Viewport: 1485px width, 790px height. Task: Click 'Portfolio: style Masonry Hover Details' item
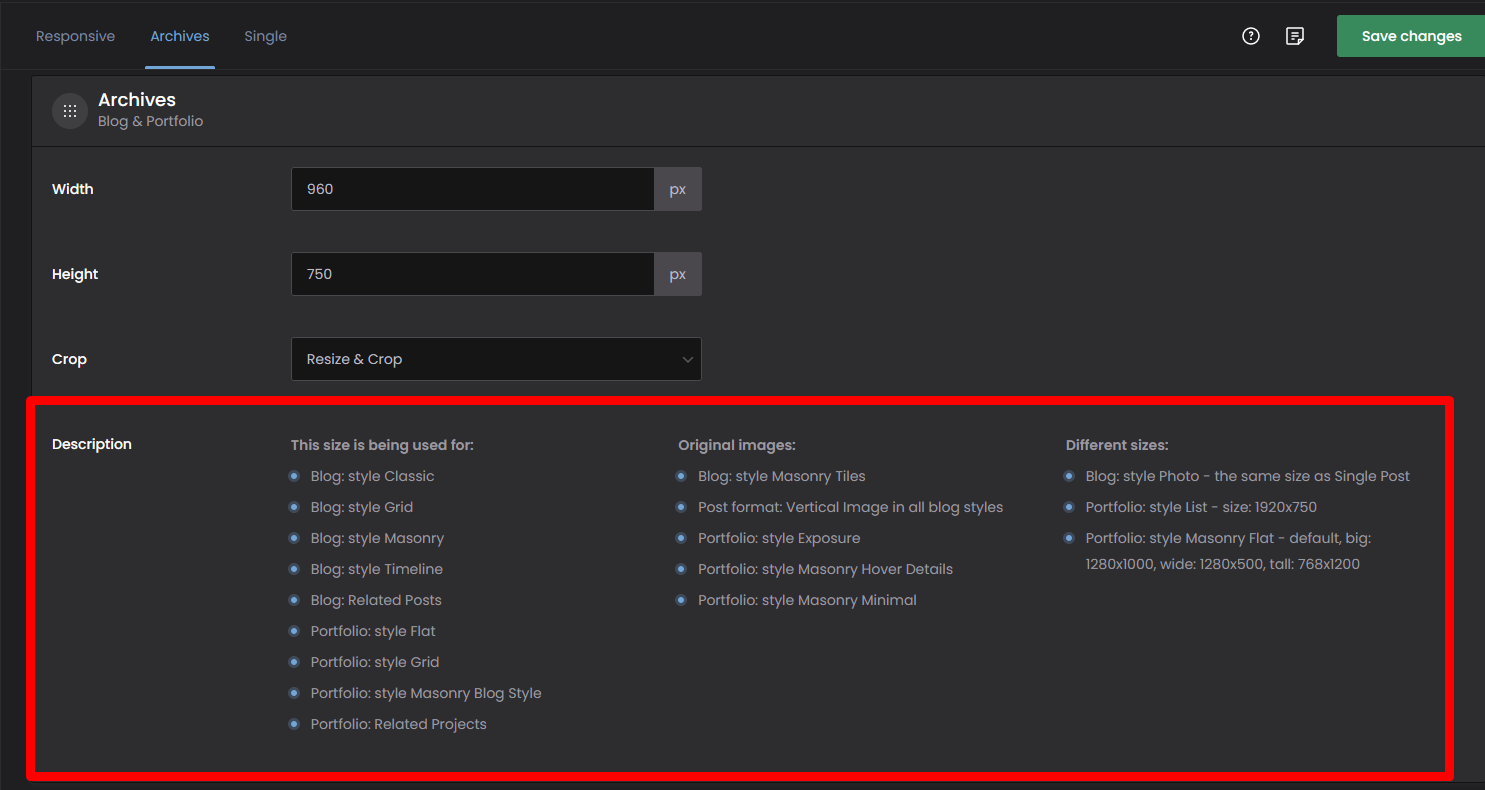pyautogui.click(x=825, y=569)
